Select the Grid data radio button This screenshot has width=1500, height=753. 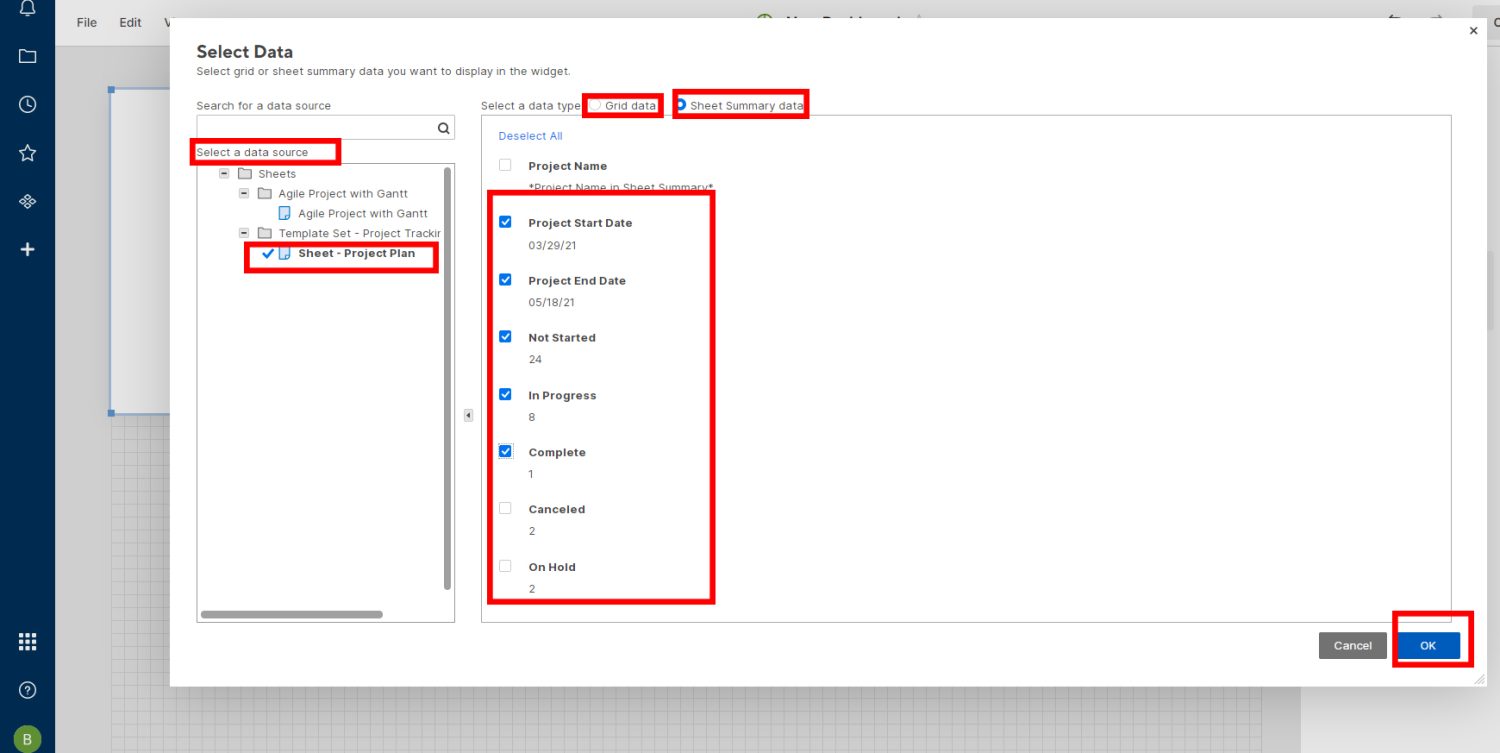pyautogui.click(x=595, y=105)
